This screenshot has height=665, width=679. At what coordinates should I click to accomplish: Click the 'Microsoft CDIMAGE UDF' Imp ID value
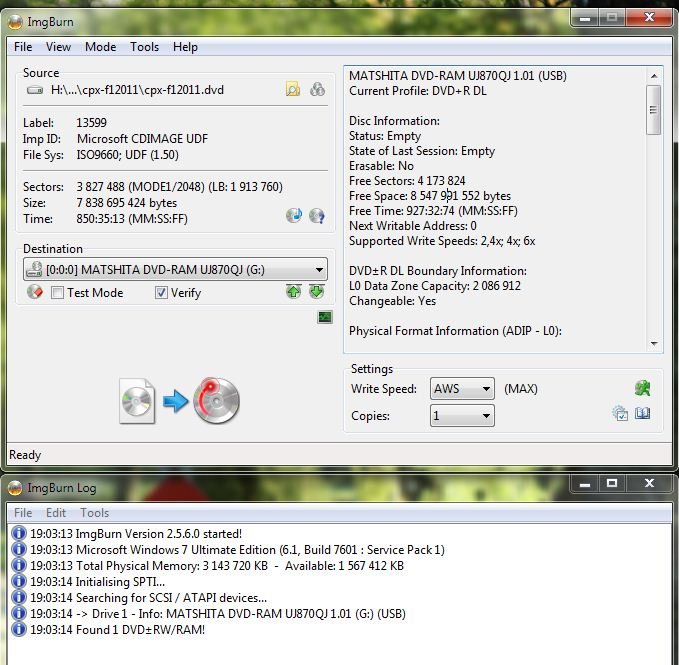pos(142,139)
